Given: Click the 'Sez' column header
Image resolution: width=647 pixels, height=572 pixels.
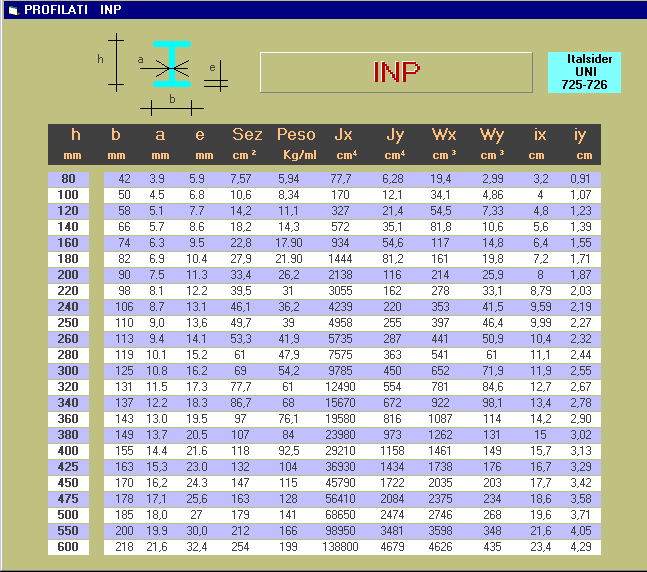Looking at the screenshot, I should (x=247, y=135).
